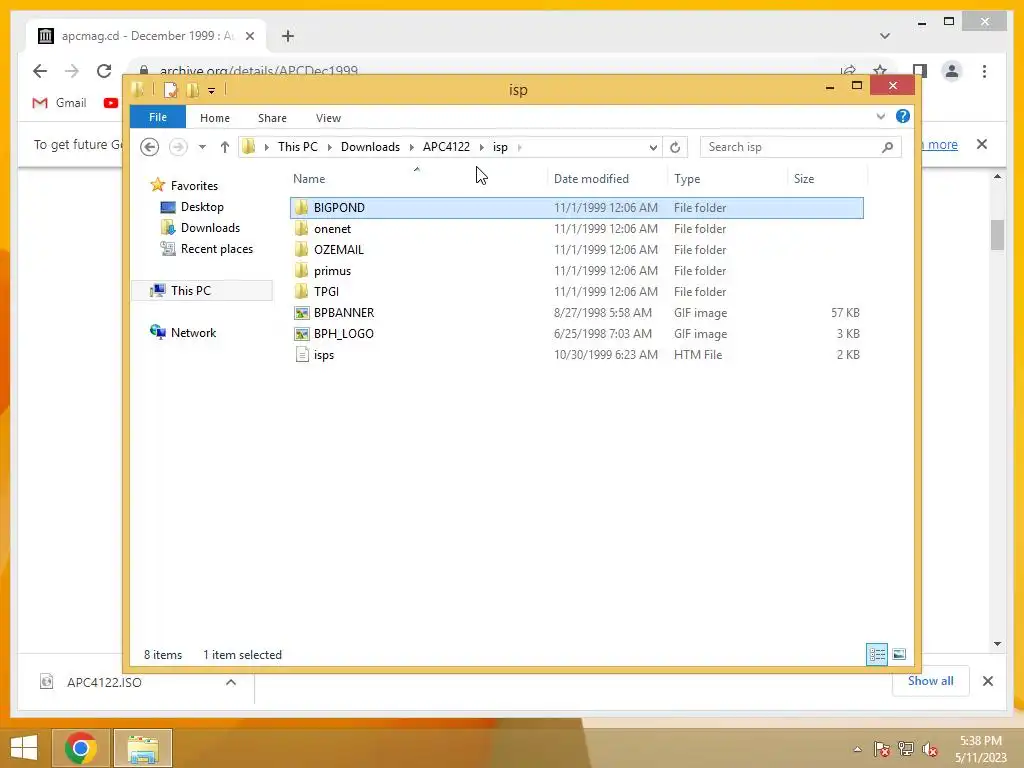This screenshot has width=1024, height=768.
Task: Switch to Large icons view layout
Action: [x=899, y=654]
